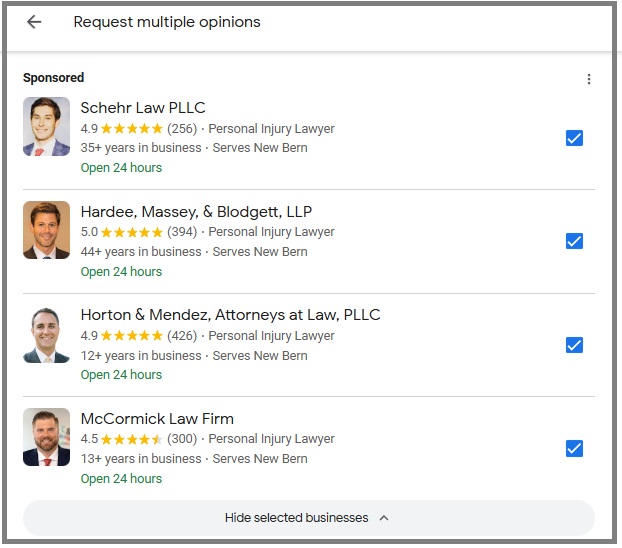Open the three-dot sponsored options menu
The width and height of the screenshot is (622, 548).
pos(589,79)
